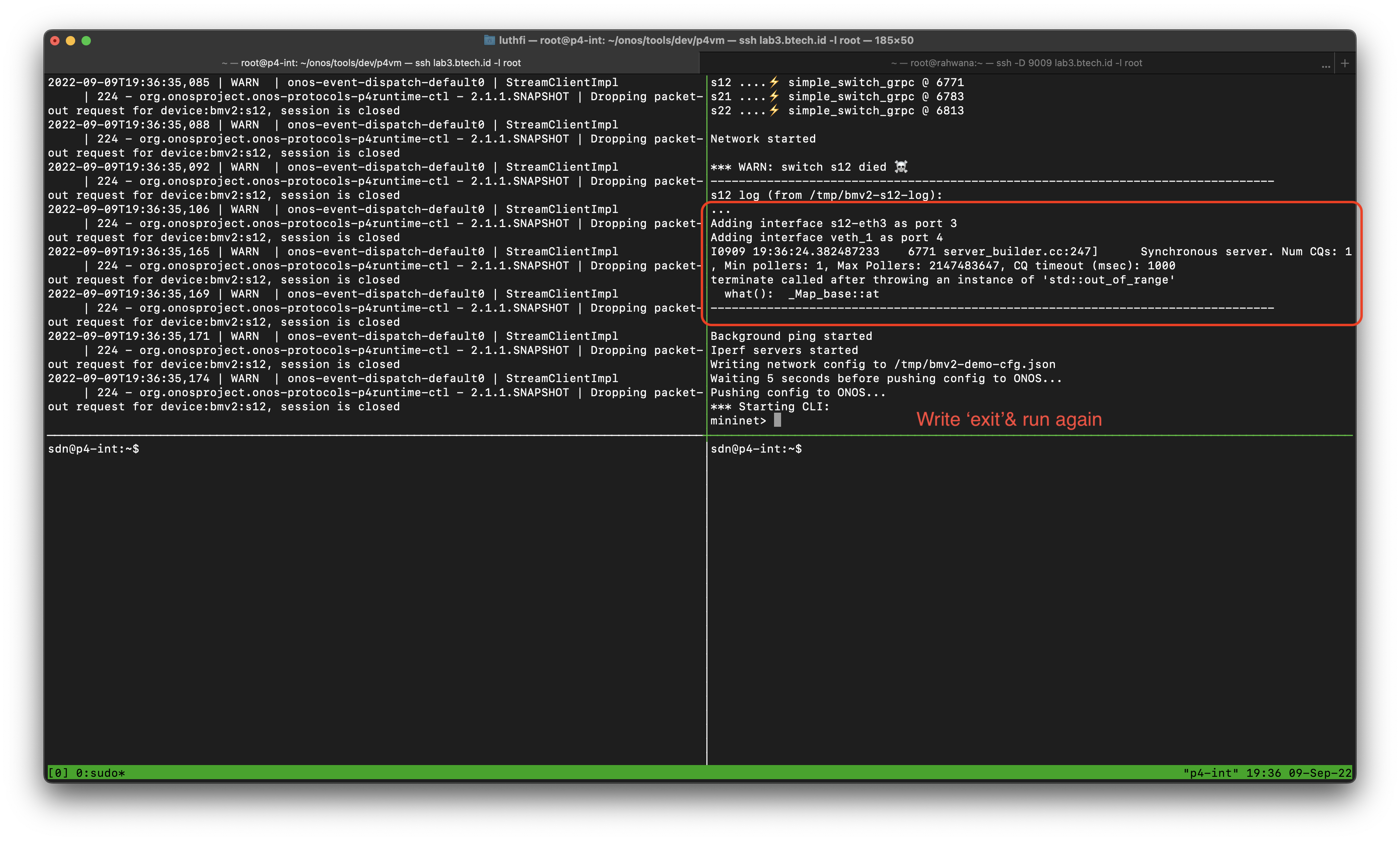
Task: Open a new terminal tab with plus button
Action: point(1344,63)
